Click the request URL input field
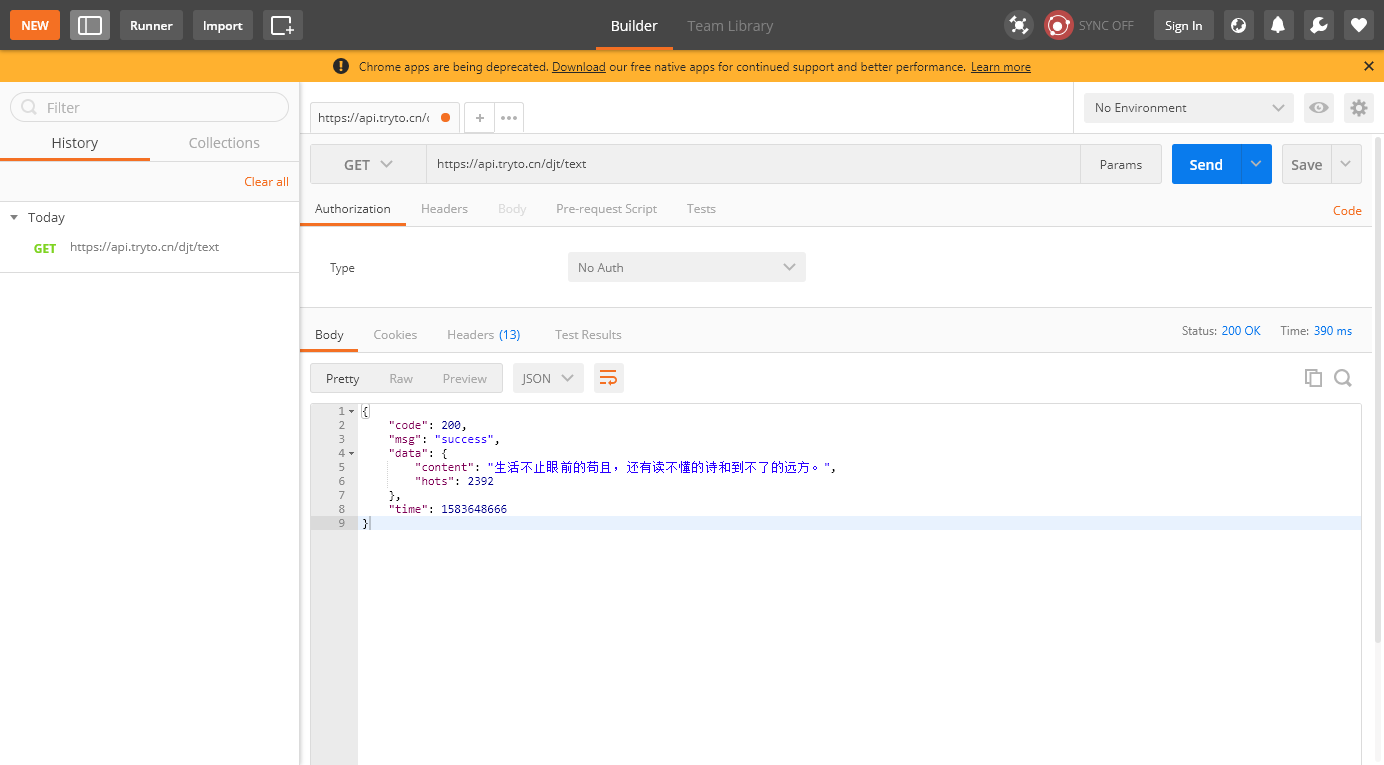 pyautogui.click(x=754, y=165)
